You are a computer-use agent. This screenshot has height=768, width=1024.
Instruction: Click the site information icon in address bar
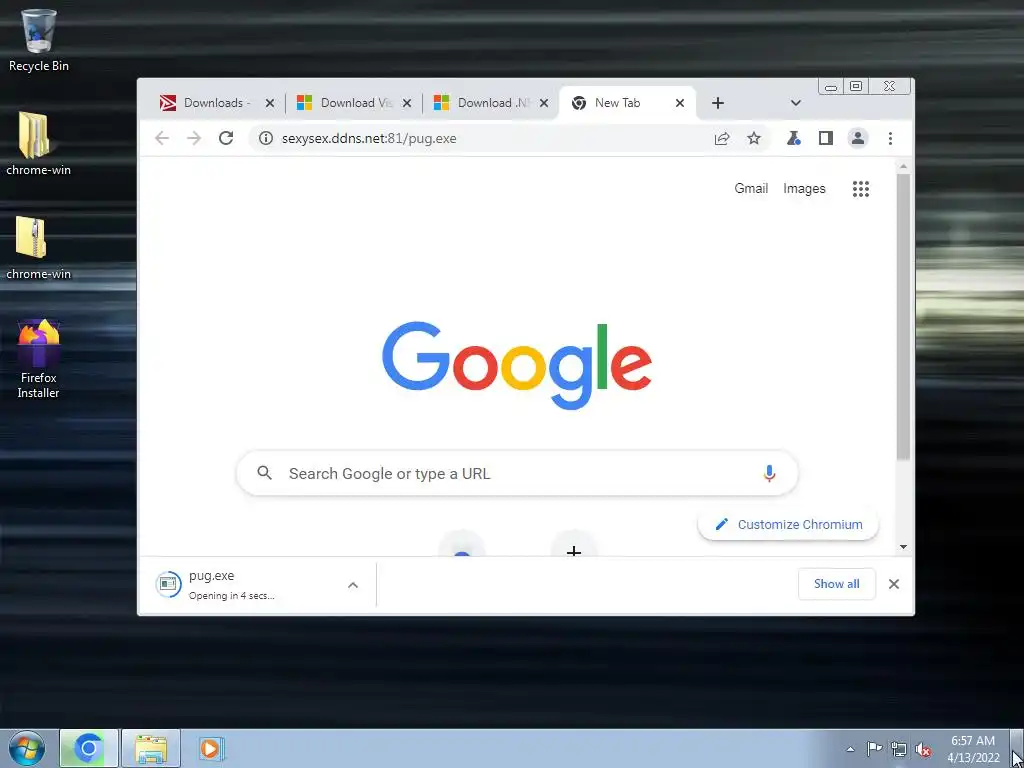[x=265, y=138]
